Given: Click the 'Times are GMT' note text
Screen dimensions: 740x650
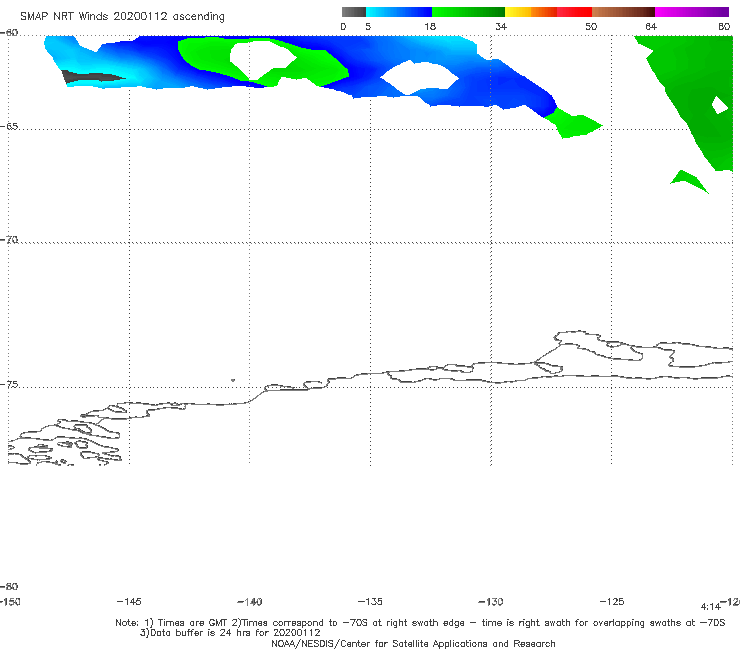Looking at the screenshot, I should (x=193, y=623).
